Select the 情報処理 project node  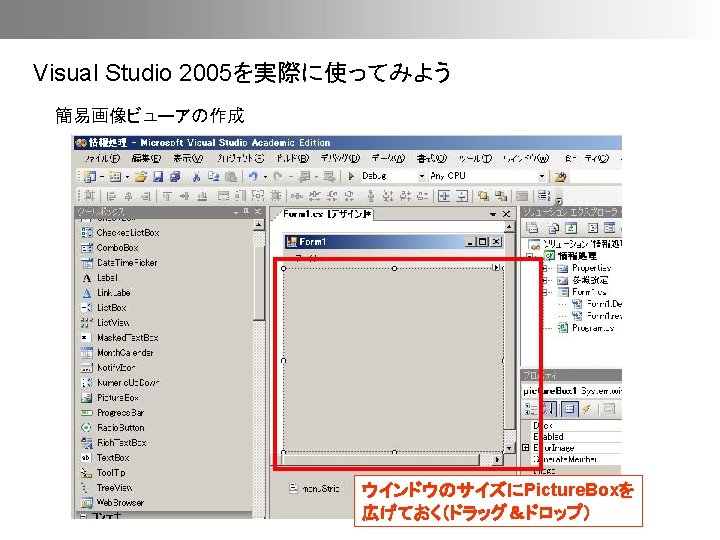[x=571, y=256]
